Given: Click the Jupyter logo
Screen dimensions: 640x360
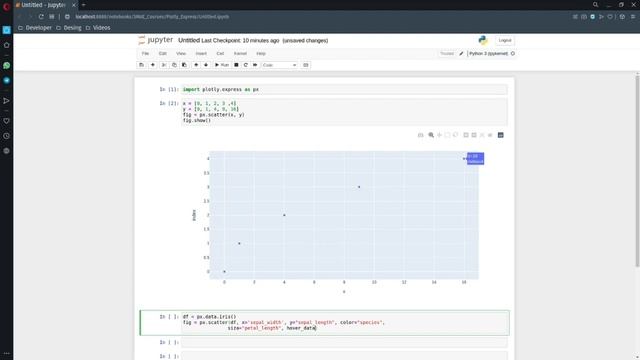Looking at the screenshot, I should 156,40.
